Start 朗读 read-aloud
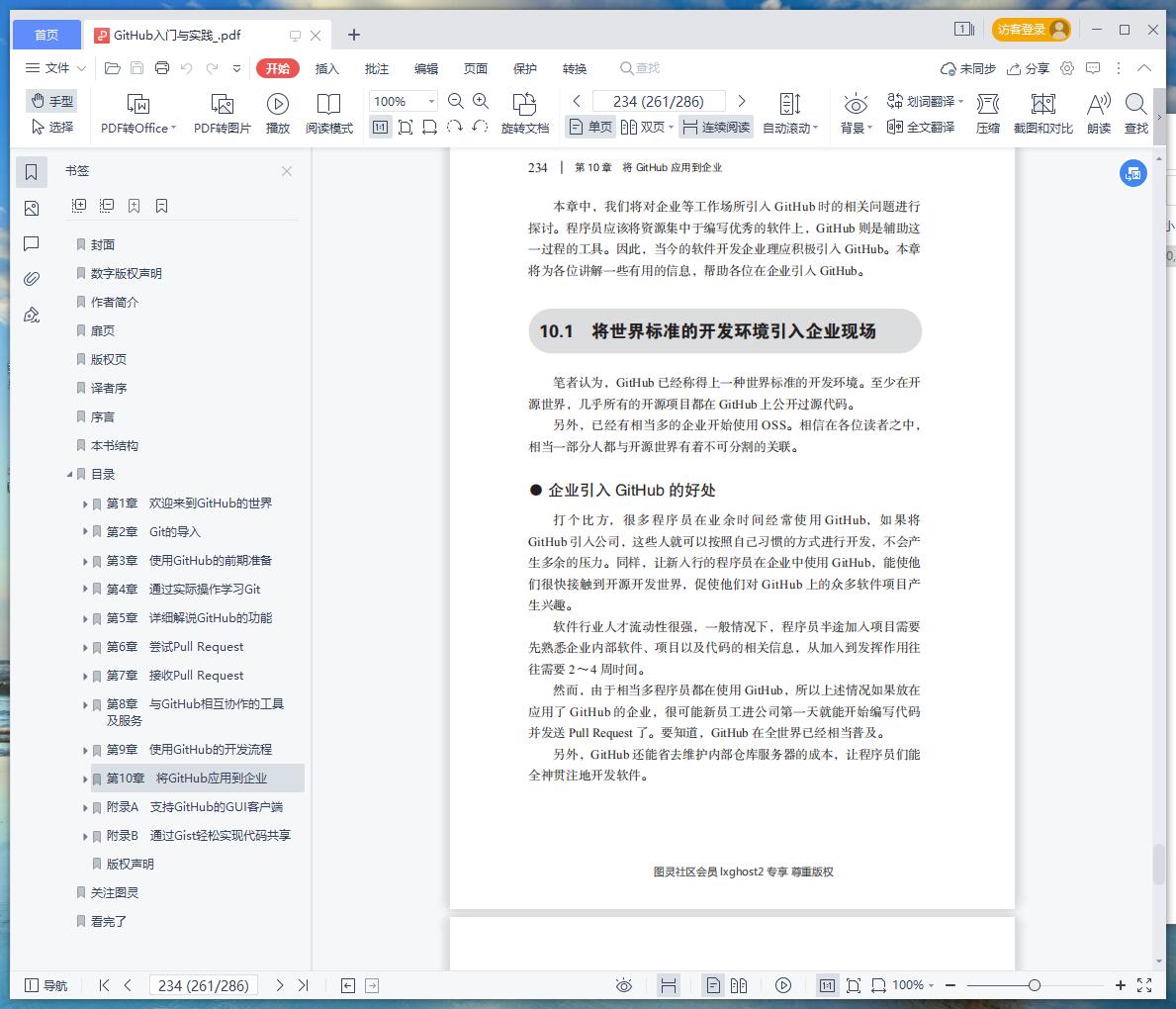This screenshot has height=1009, width=1176. (1099, 114)
